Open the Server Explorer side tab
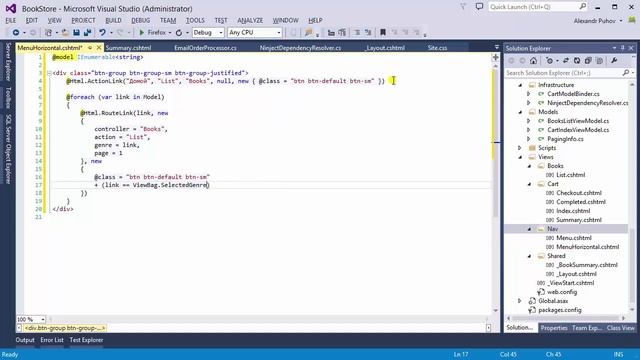 click(8, 62)
